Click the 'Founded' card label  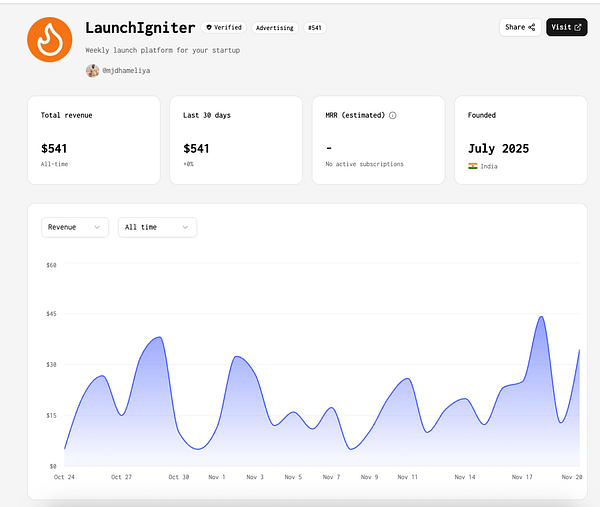click(482, 115)
